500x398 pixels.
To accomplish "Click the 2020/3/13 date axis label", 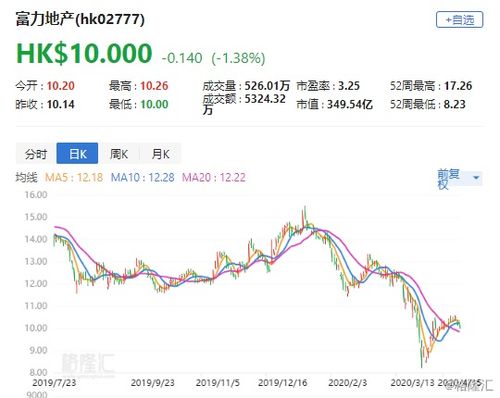I will 412,383.
